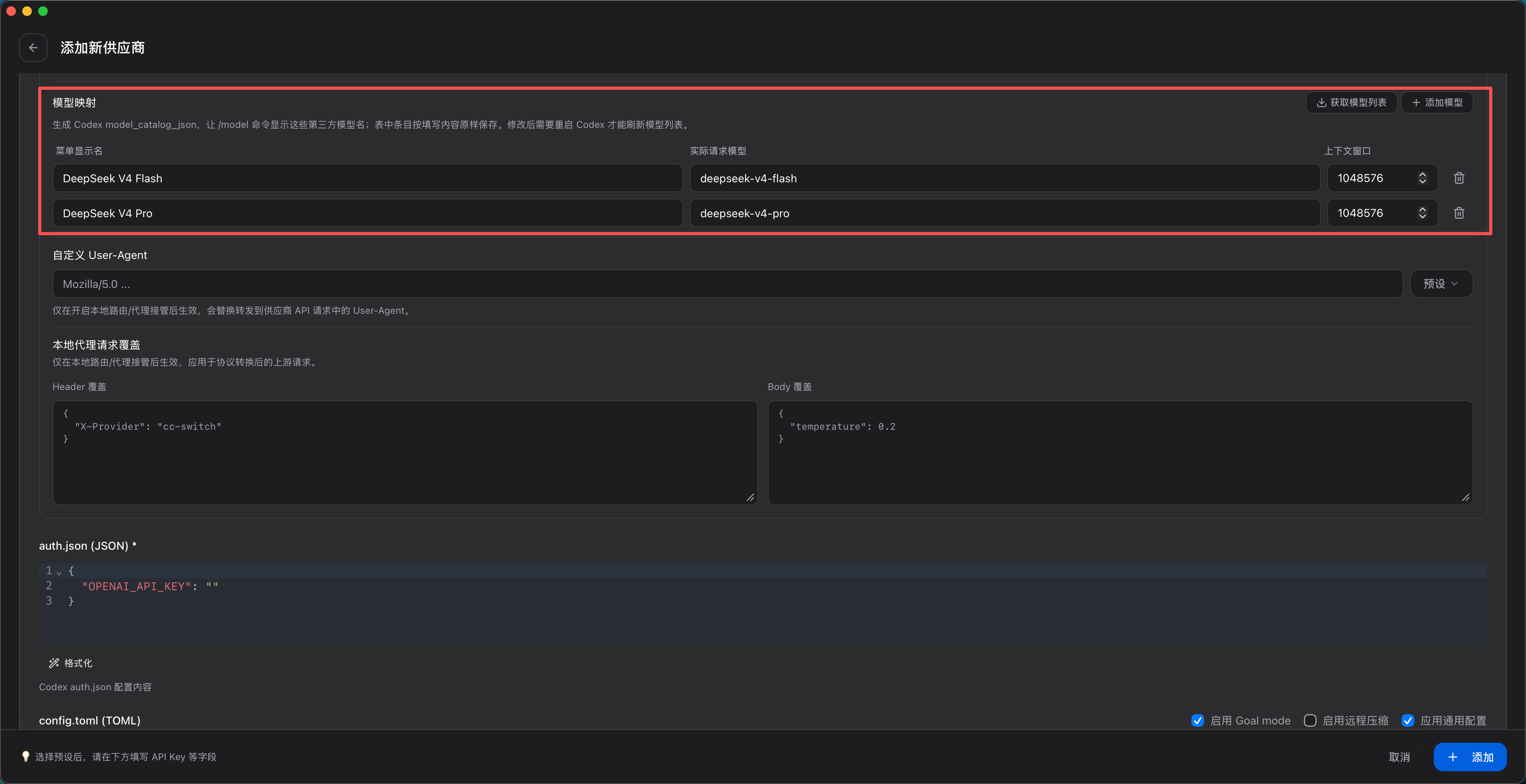Open the 预设 User-Agent dropdown
Image resolution: width=1526 pixels, height=784 pixels.
click(x=1441, y=284)
